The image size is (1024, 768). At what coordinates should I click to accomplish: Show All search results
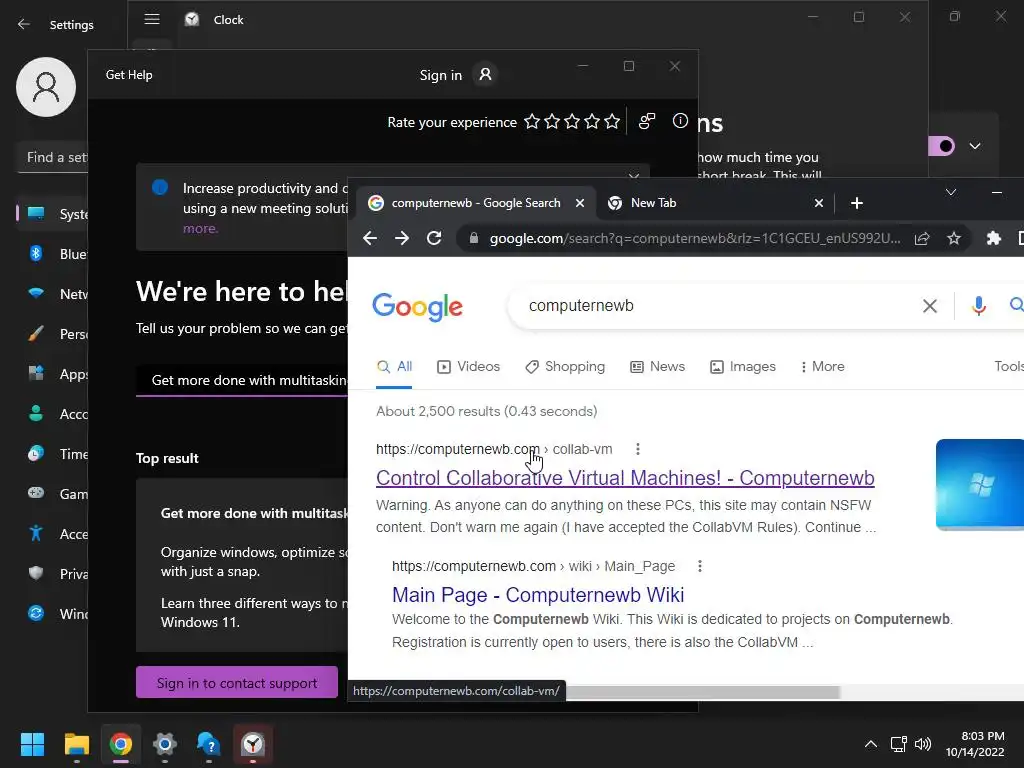(394, 367)
